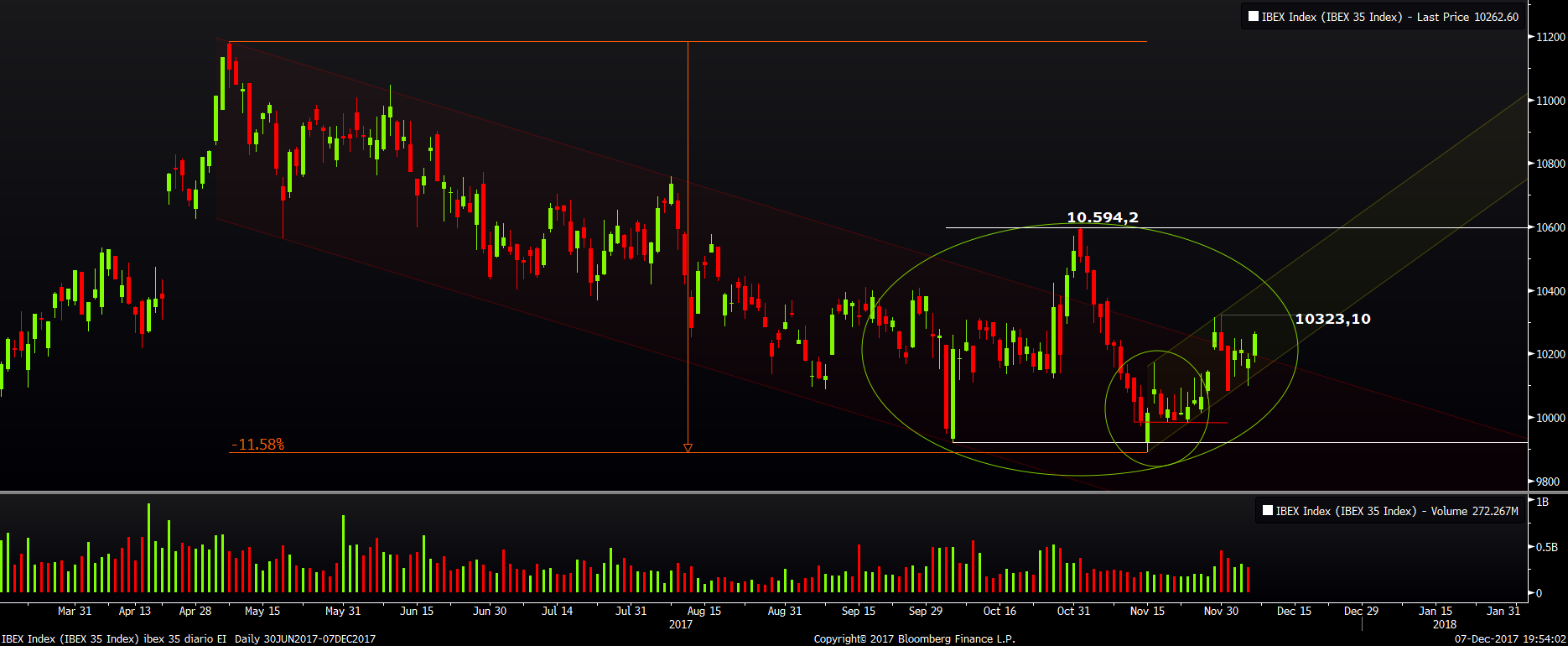Click the Copyright 2017 Bloomberg Finance L.P. notice

point(915,639)
